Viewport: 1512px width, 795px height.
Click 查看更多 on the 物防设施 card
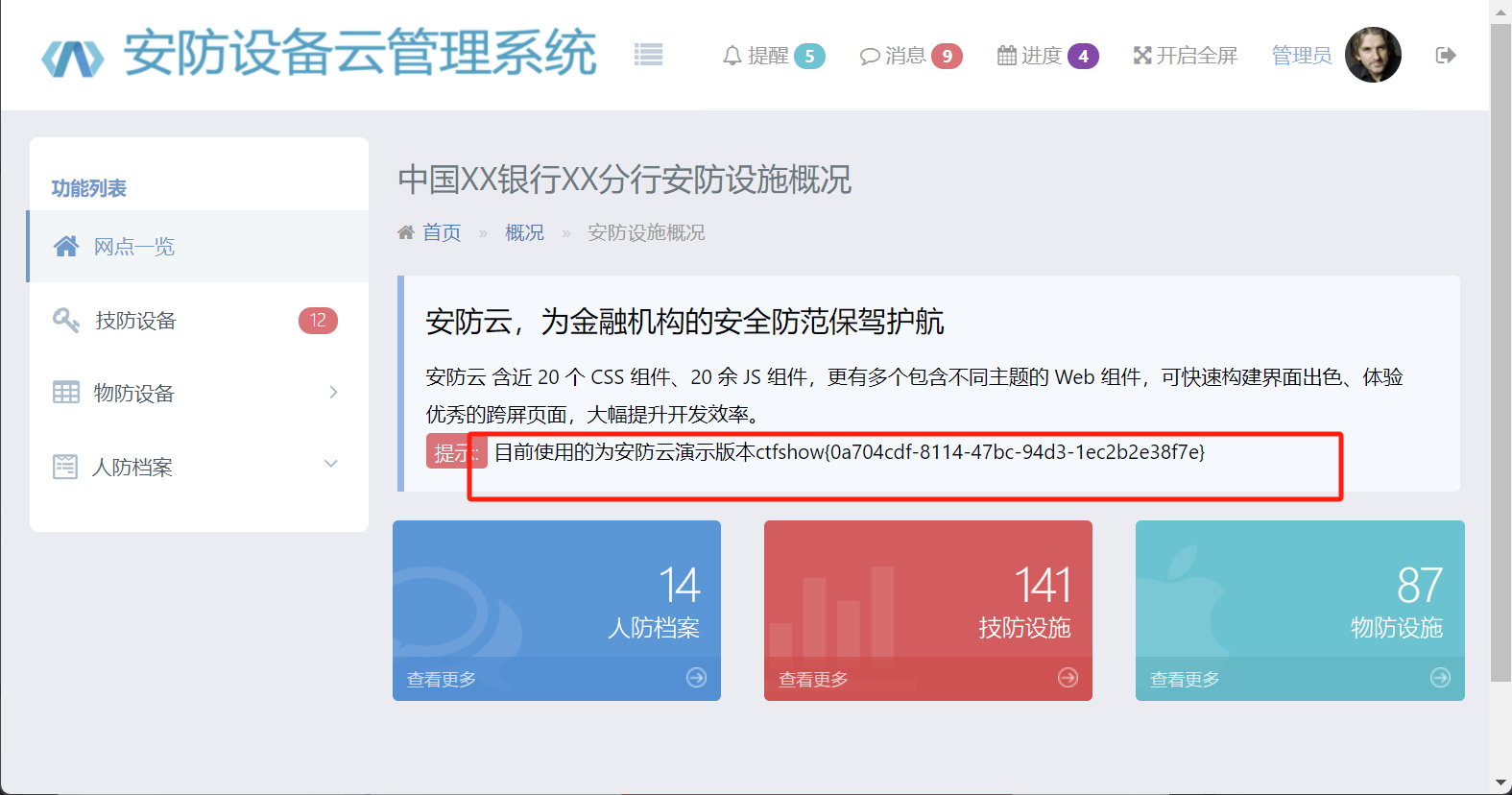[x=1185, y=680]
